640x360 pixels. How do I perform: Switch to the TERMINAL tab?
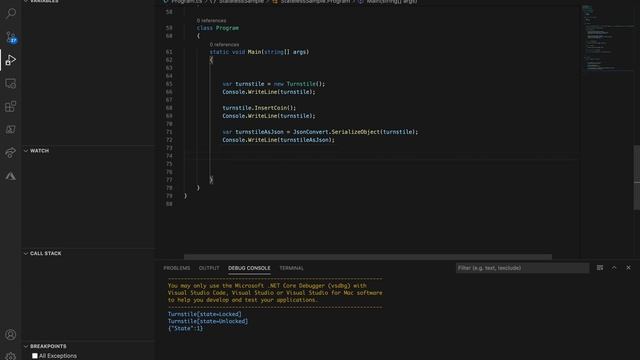click(x=291, y=268)
